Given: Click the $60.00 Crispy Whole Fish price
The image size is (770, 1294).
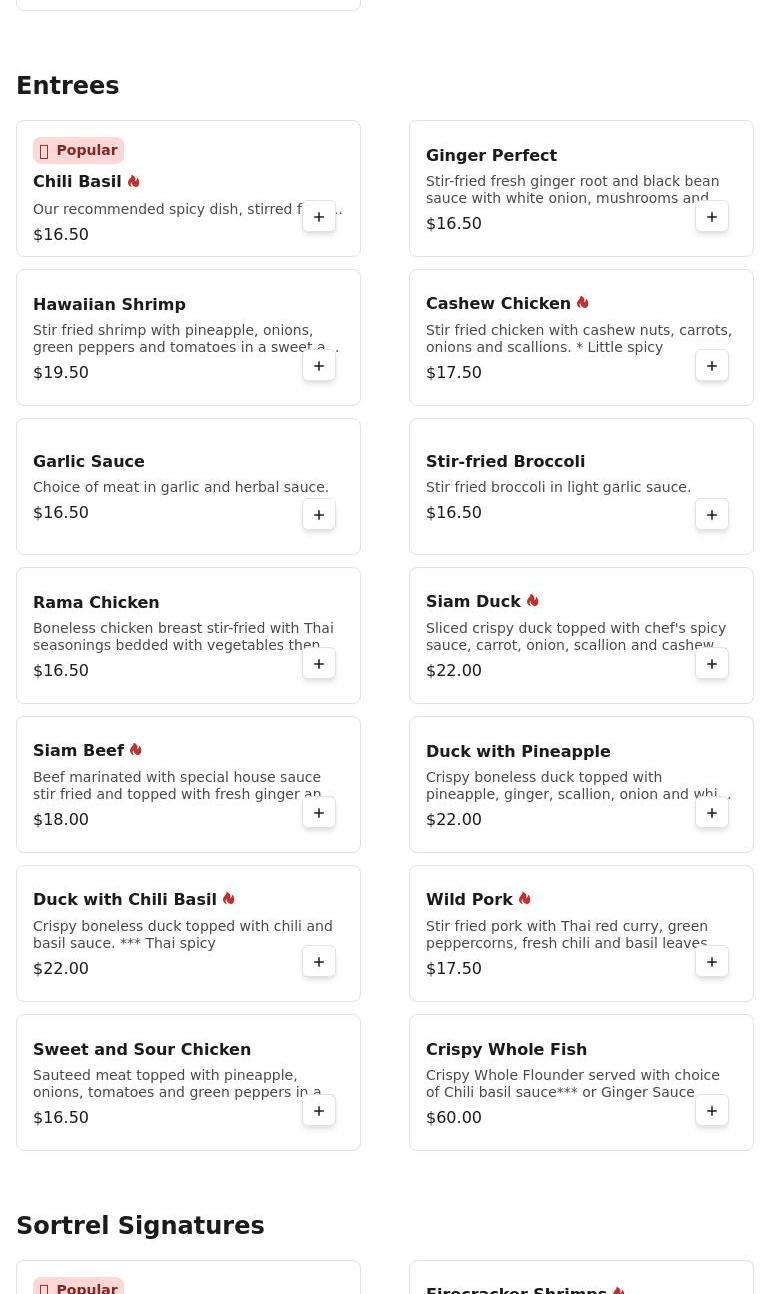Looking at the screenshot, I should [454, 1118].
